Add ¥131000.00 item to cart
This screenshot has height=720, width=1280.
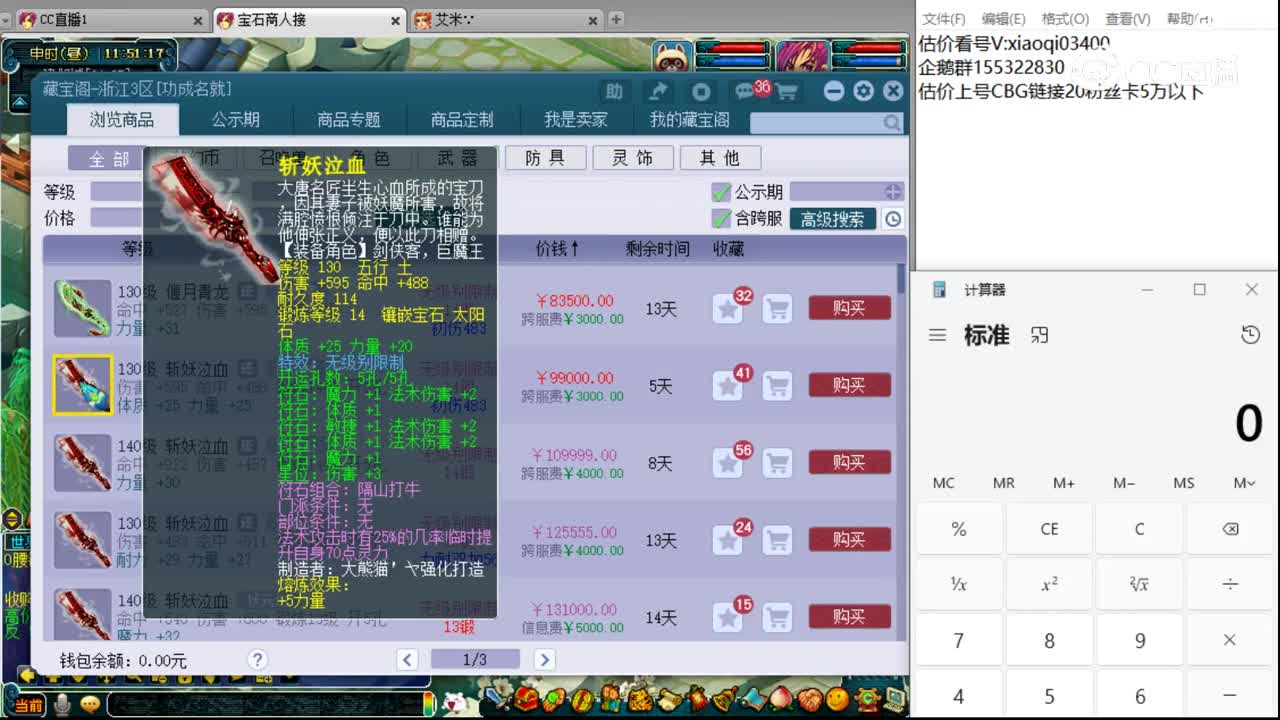coord(777,617)
